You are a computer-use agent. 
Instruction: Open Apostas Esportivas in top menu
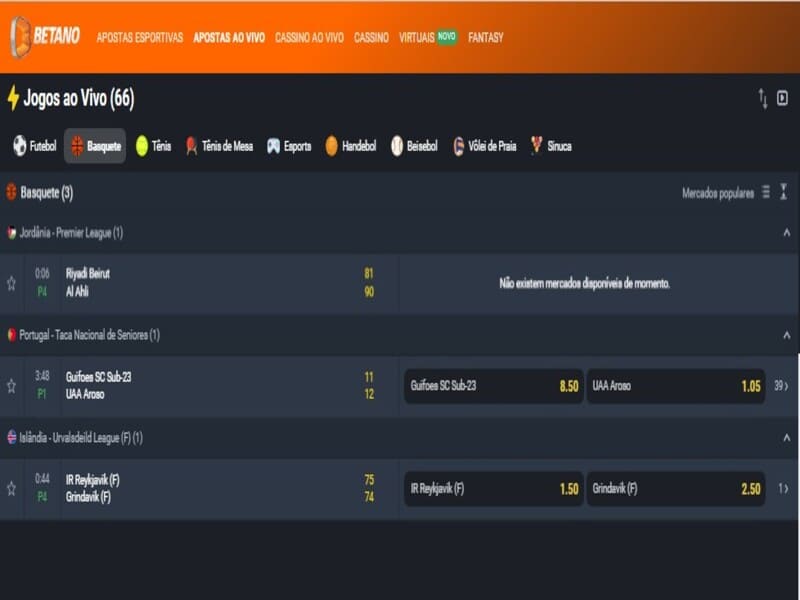pos(139,37)
